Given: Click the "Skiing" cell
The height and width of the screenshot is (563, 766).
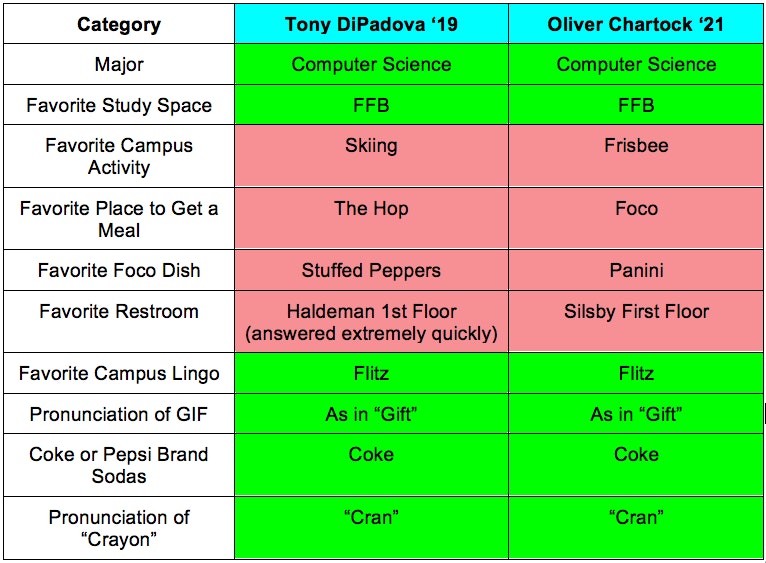Looking at the screenshot, I should pyautogui.click(x=371, y=146).
